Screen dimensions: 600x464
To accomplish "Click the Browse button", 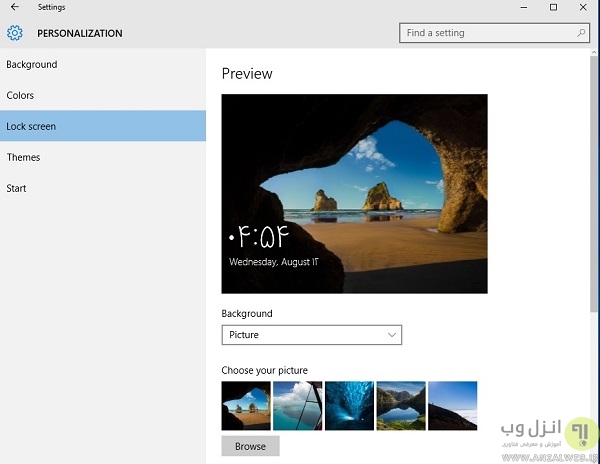I will coord(250,446).
